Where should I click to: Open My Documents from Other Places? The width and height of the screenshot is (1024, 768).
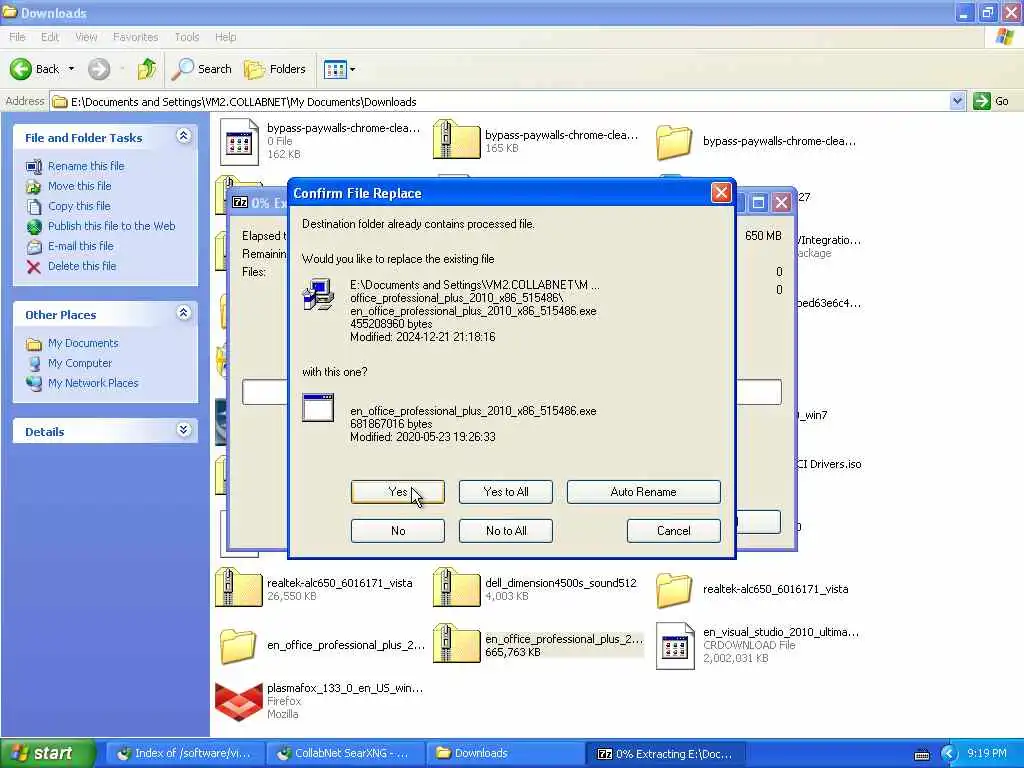click(x=83, y=344)
